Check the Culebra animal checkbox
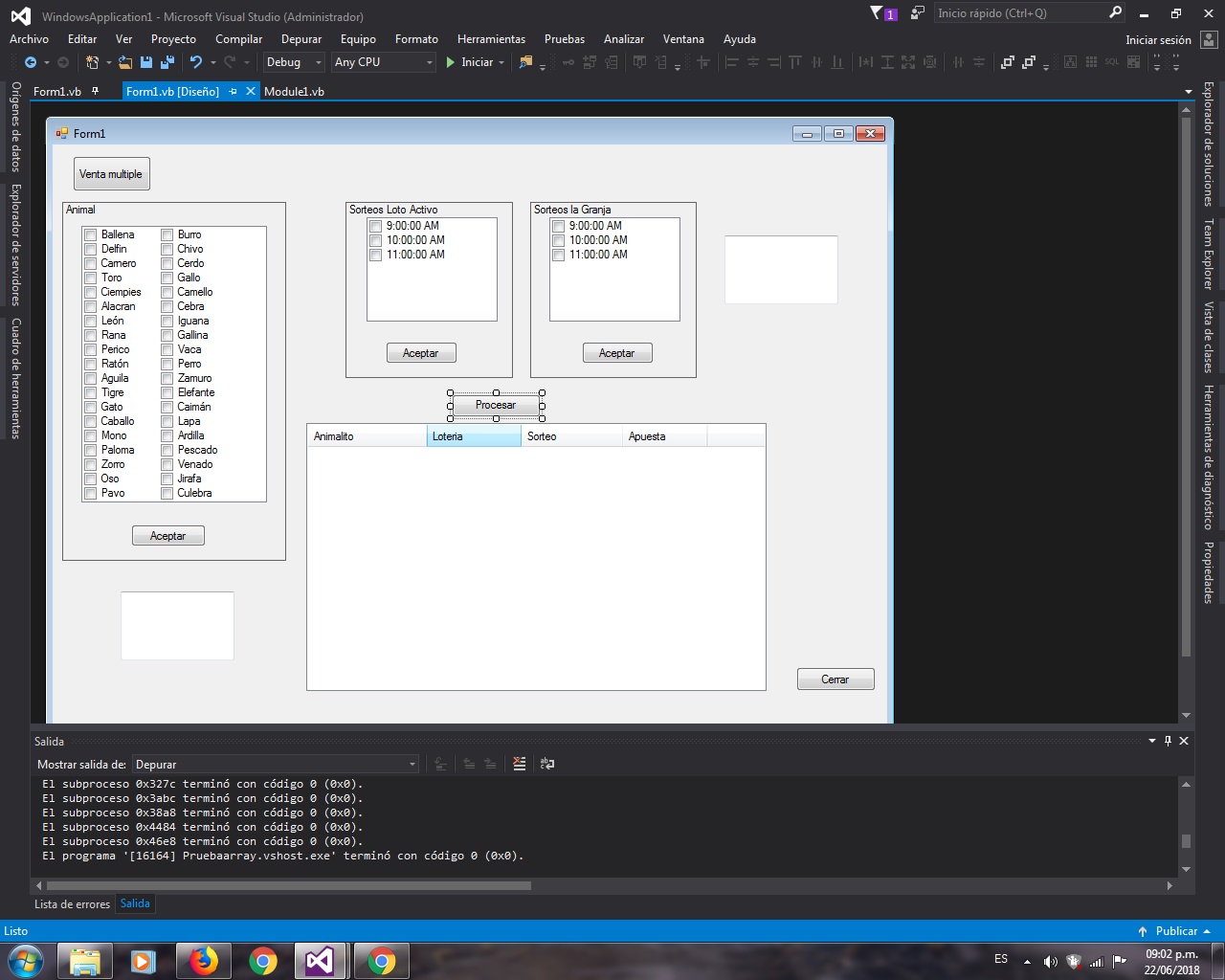The height and width of the screenshot is (980, 1225). pos(167,493)
